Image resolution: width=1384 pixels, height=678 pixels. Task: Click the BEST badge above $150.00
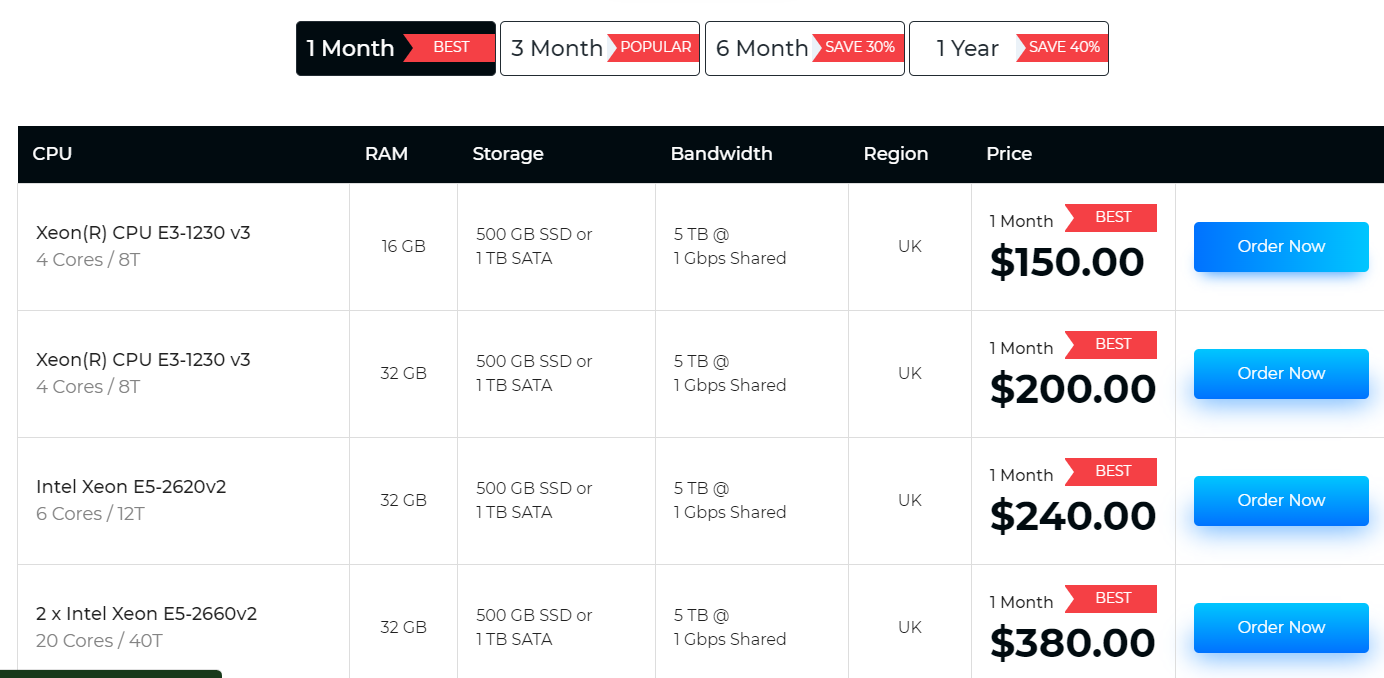1112,217
